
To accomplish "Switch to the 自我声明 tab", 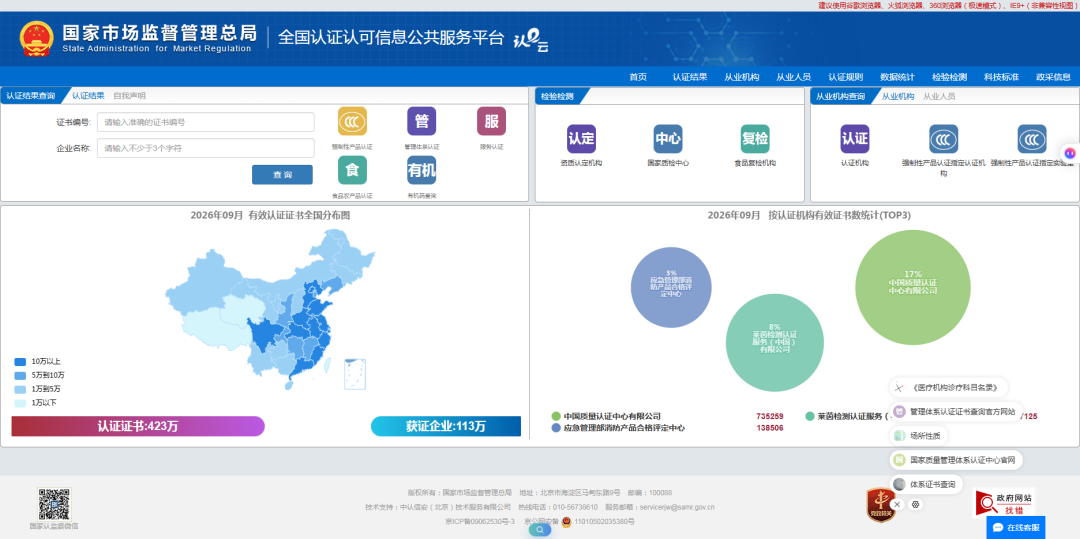I will [x=129, y=96].
